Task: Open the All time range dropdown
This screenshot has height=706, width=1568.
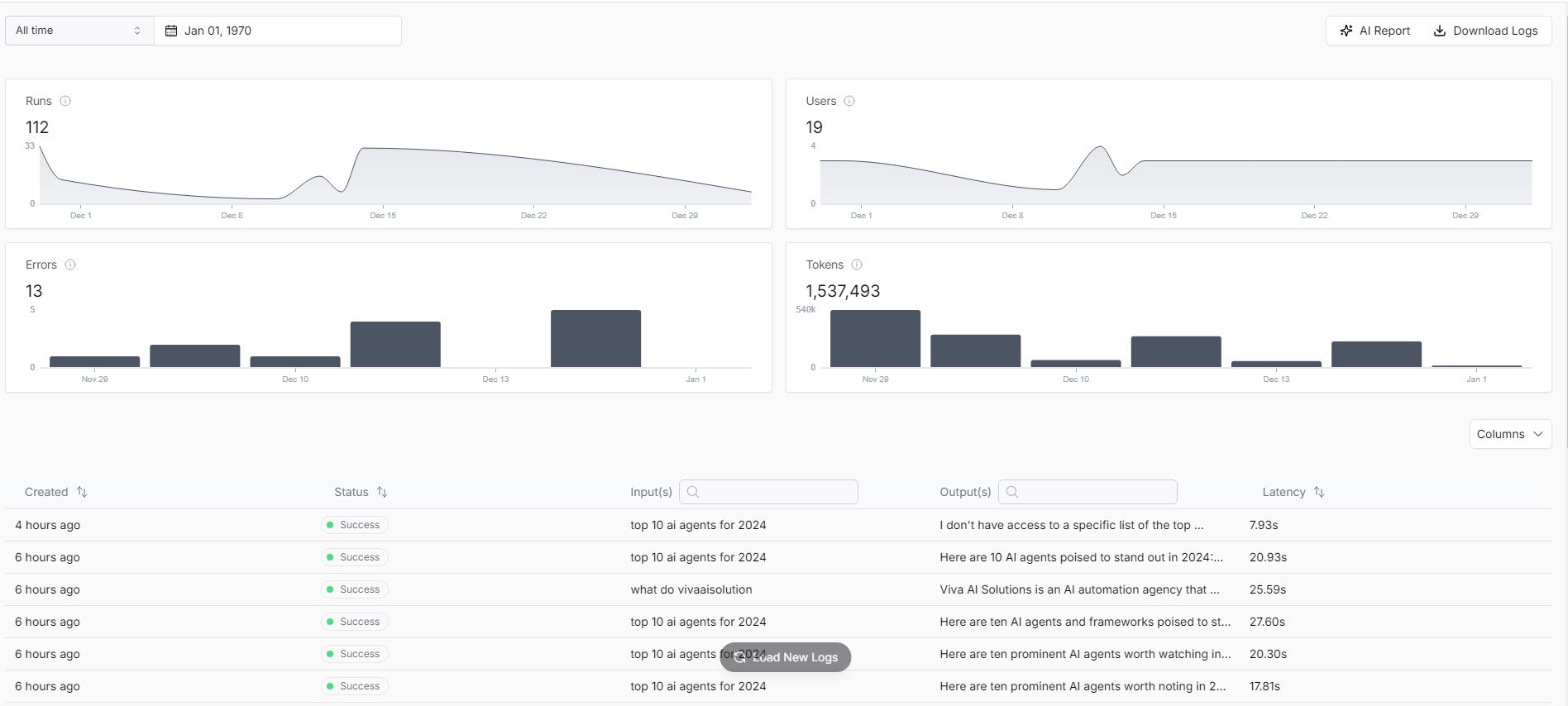Action: pos(79,31)
